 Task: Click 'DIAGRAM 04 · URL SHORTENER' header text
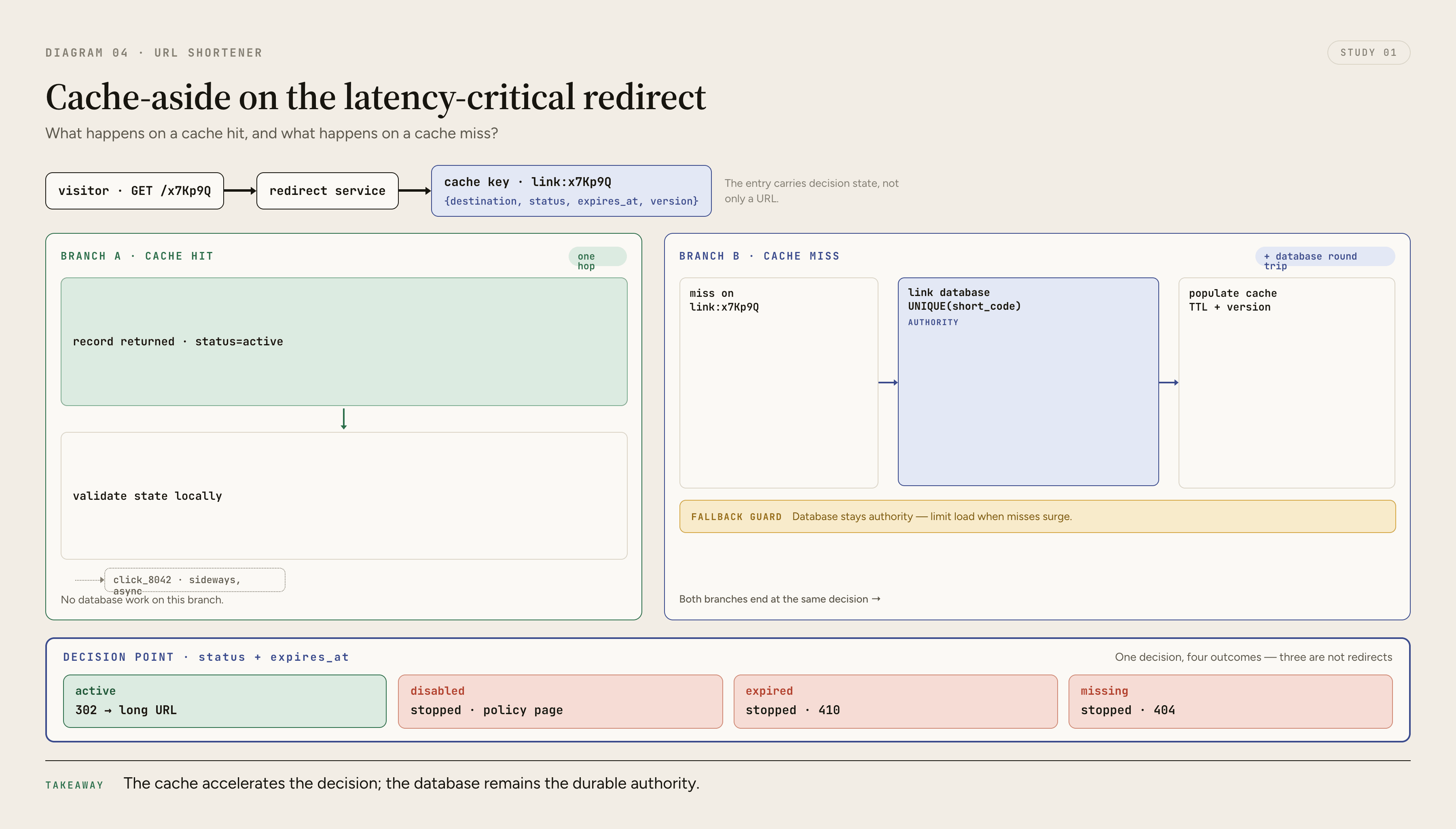click(154, 53)
